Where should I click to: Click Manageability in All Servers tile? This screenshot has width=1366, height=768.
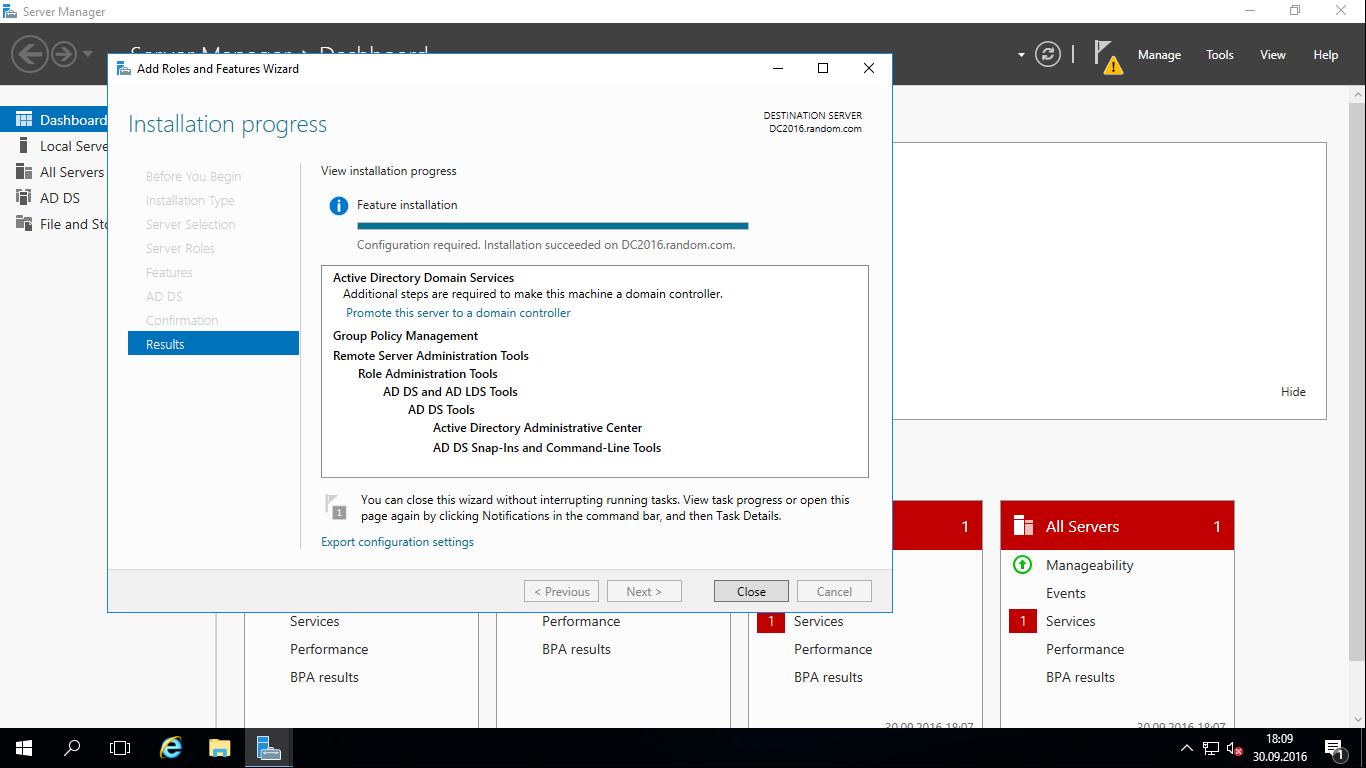[1089, 565]
